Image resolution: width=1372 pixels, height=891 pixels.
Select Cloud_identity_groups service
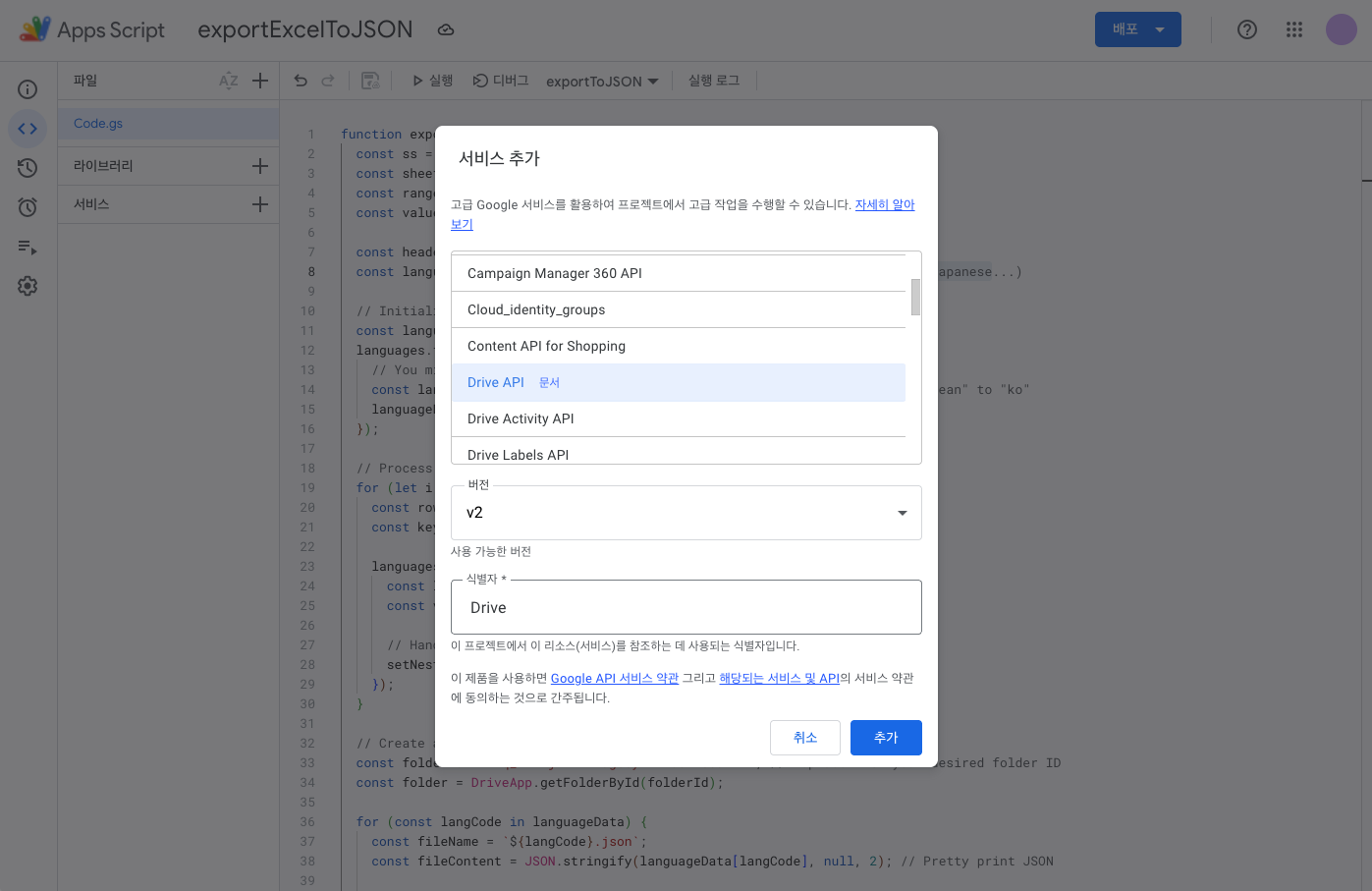(x=679, y=309)
